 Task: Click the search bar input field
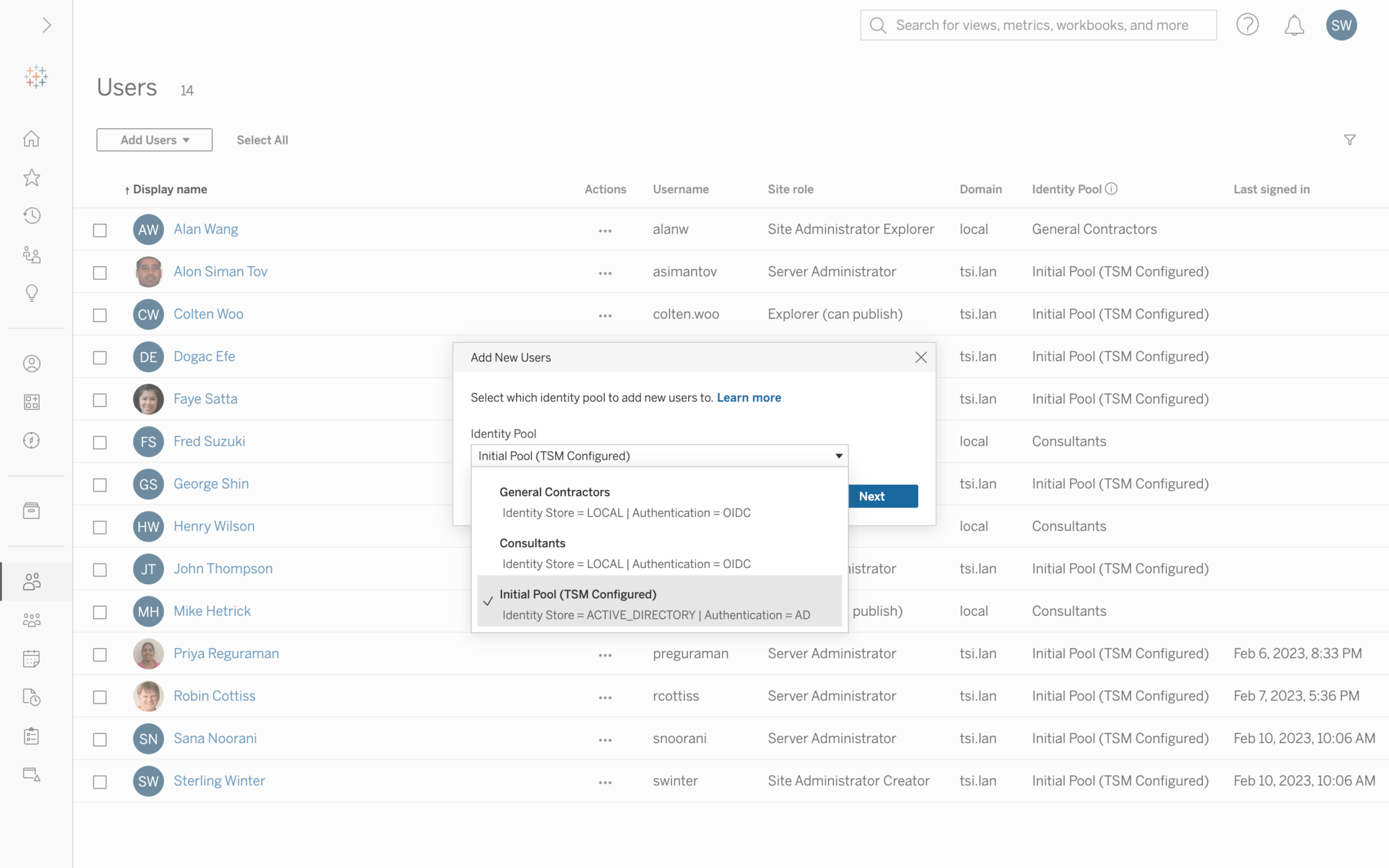[x=1038, y=25]
